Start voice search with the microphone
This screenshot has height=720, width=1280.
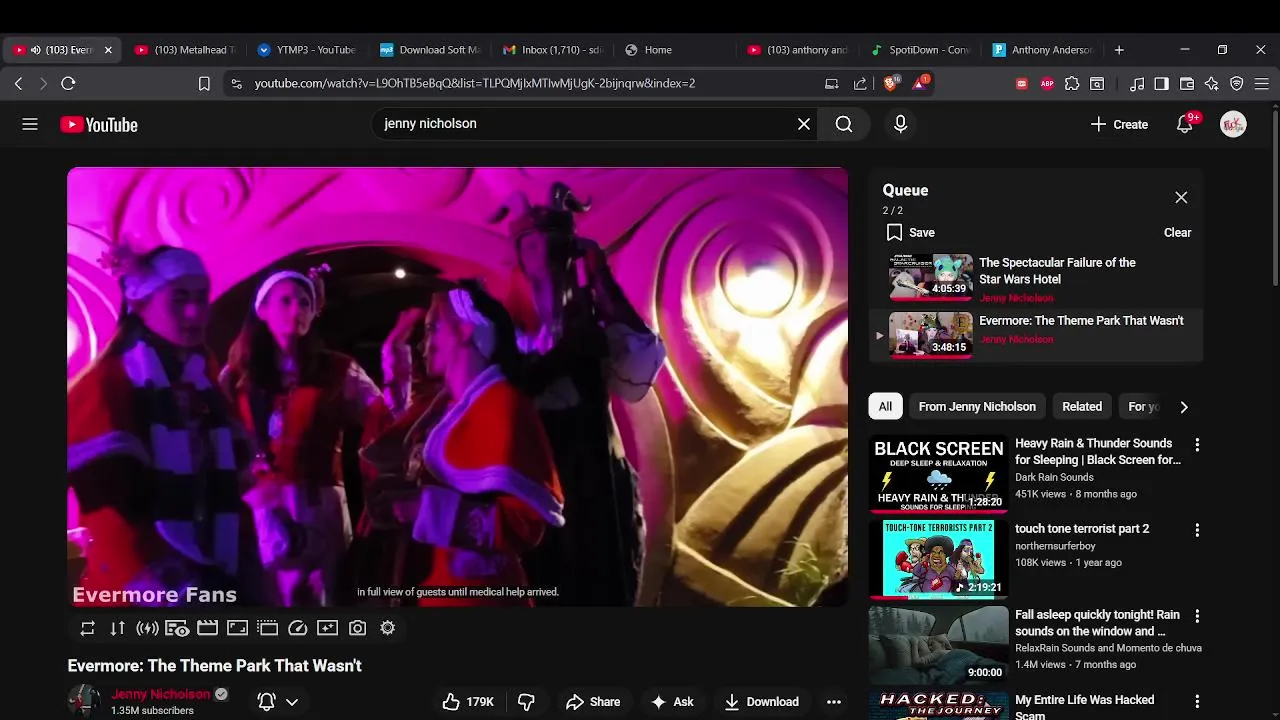900,124
